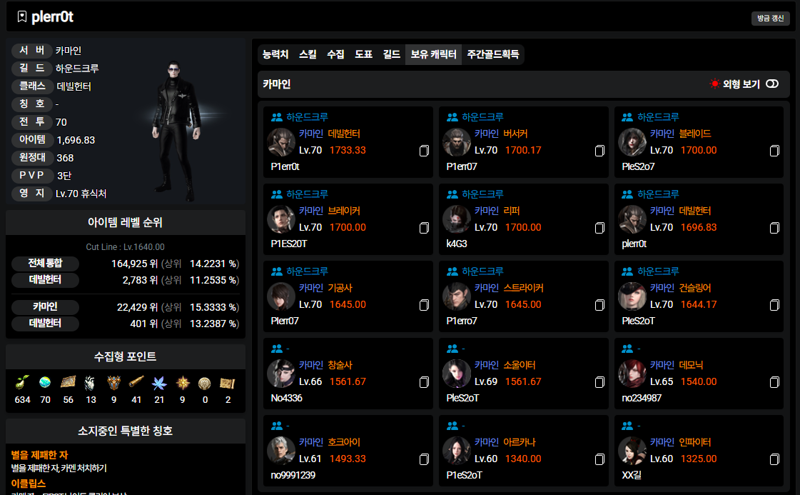Open the 하운드크루 guild link on first card
The image size is (800, 495).
pyautogui.click(x=307, y=117)
